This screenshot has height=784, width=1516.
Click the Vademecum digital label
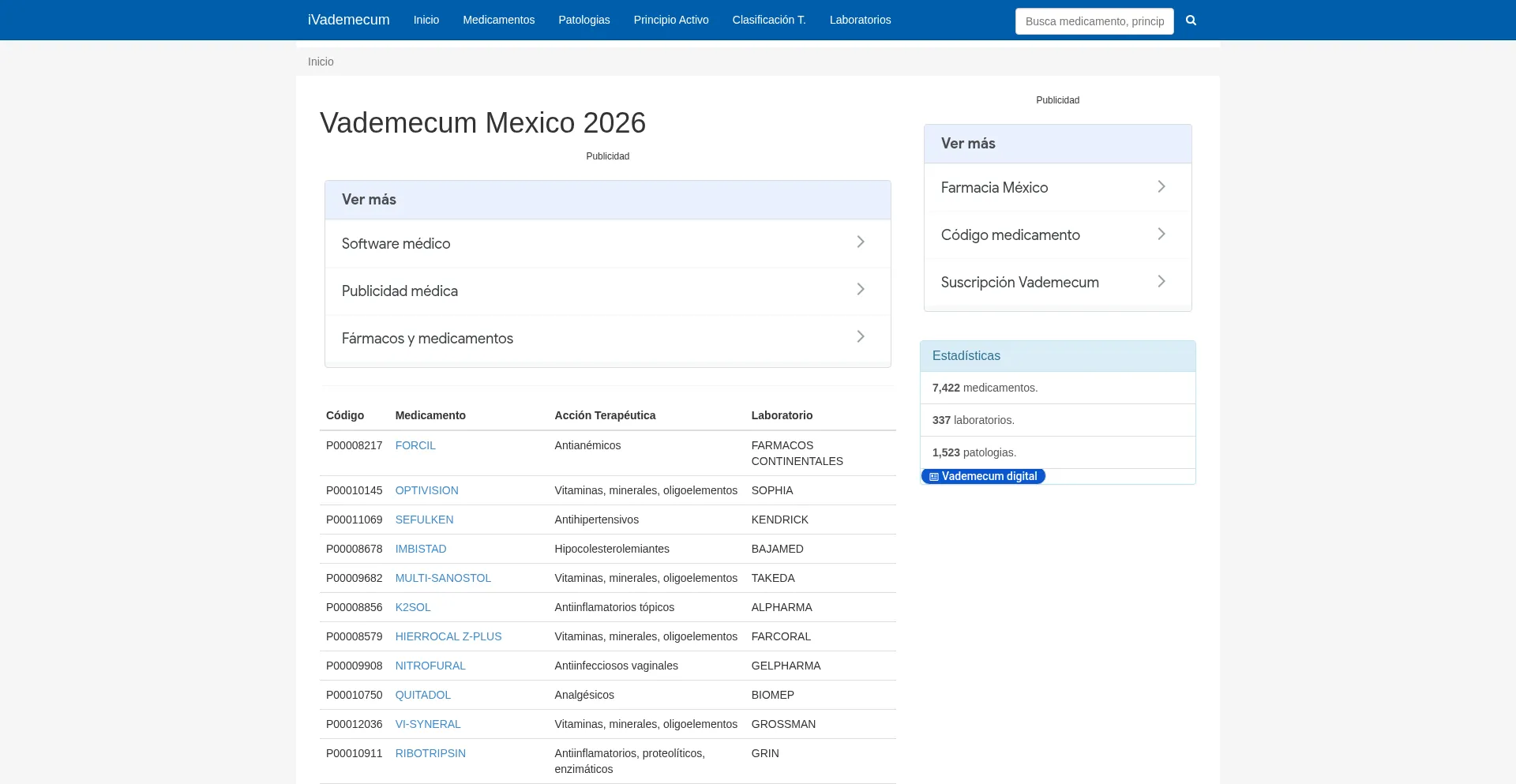point(989,476)
